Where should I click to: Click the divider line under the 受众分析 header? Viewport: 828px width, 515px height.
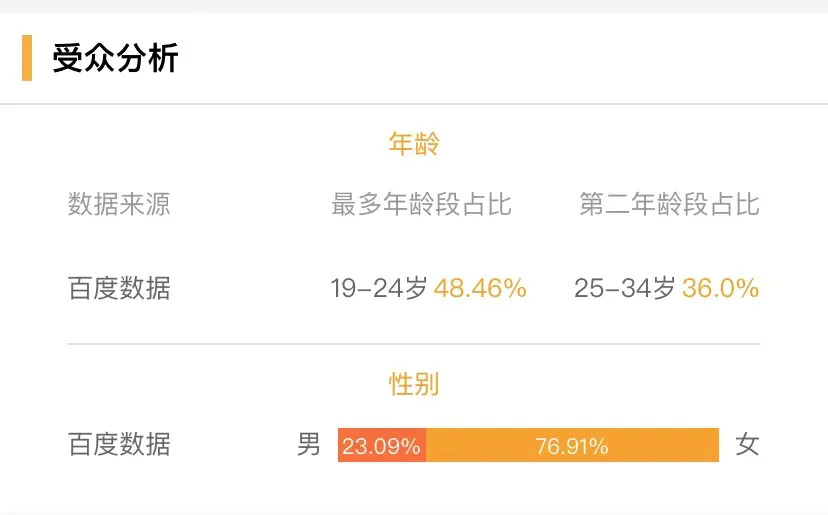pyautogui.click(x=414, y=104)
